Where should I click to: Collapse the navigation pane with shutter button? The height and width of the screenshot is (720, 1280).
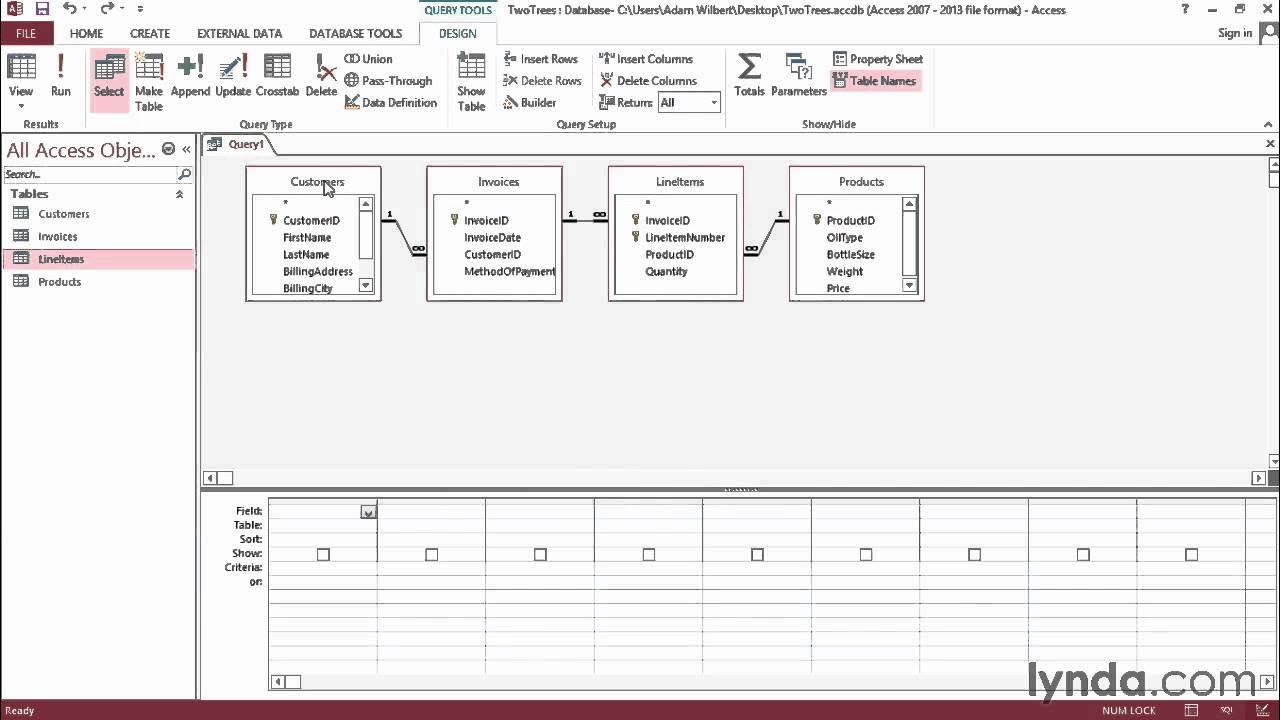point(186,149)
